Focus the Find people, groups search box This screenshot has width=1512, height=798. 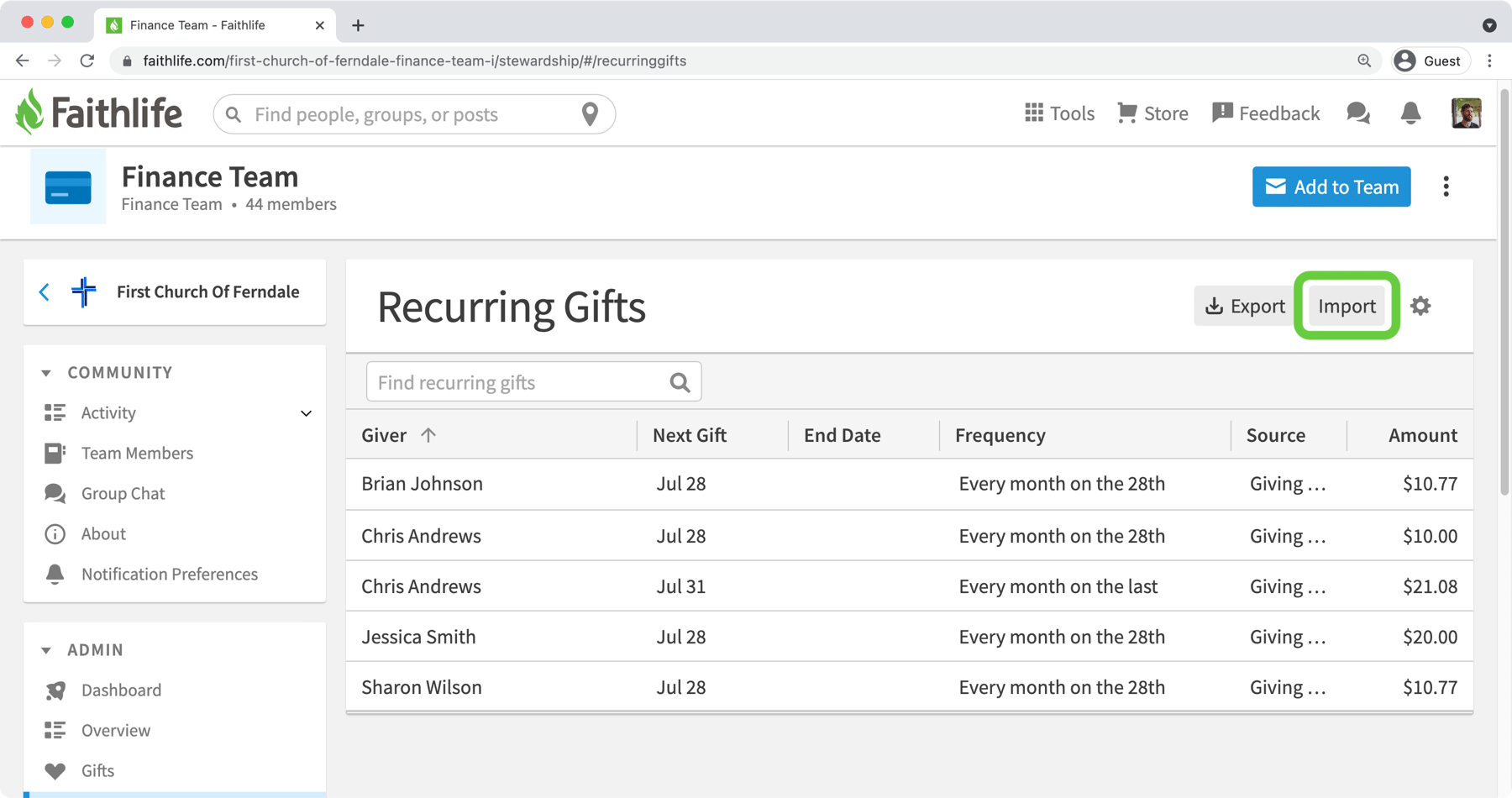pos(414,114)
